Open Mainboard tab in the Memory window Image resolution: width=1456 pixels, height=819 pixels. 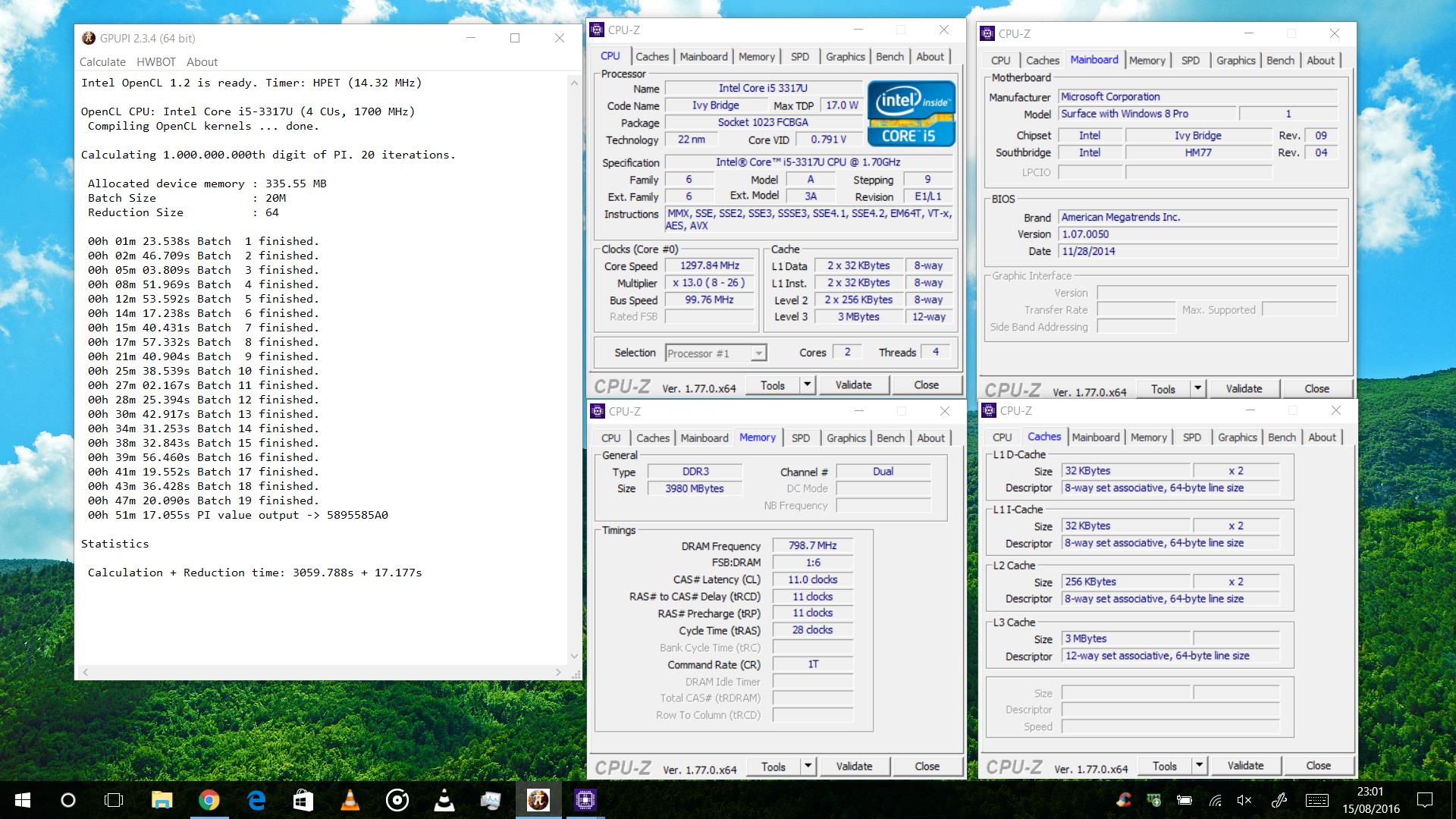click(704, 438)
